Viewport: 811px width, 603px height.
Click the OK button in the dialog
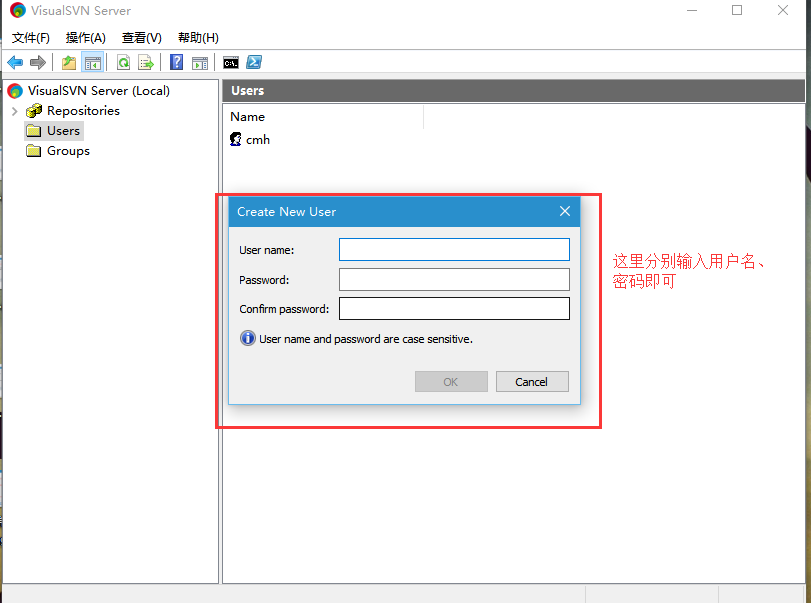(451, 382)
